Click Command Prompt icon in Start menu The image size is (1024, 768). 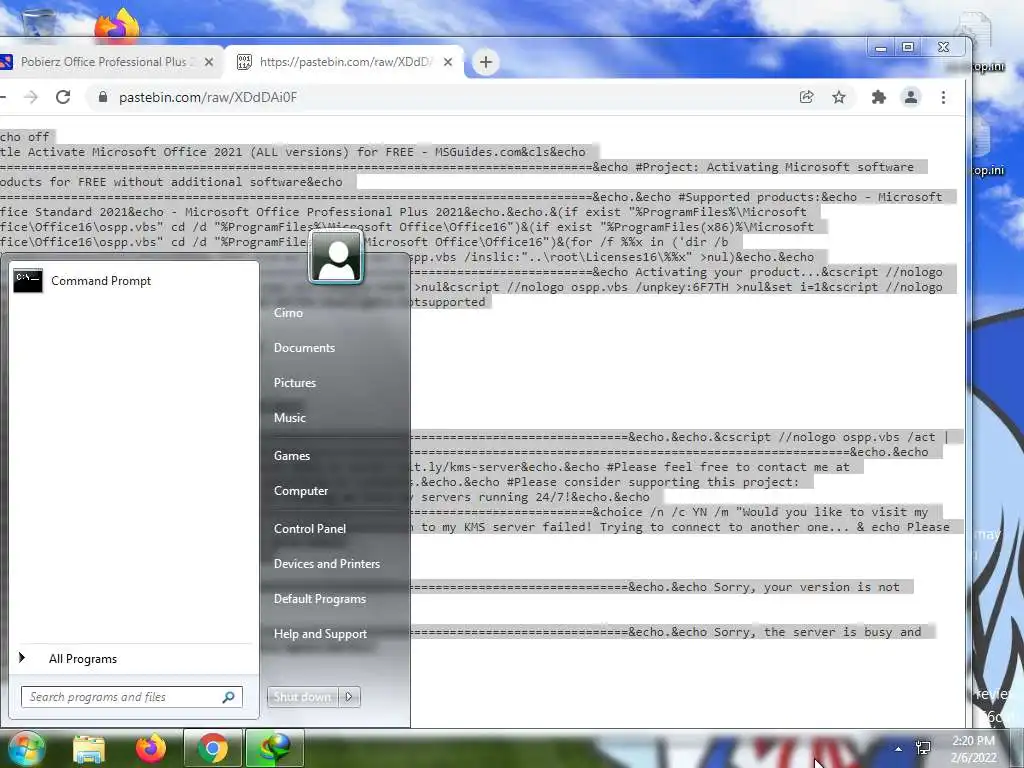click(x=28, y=281)
